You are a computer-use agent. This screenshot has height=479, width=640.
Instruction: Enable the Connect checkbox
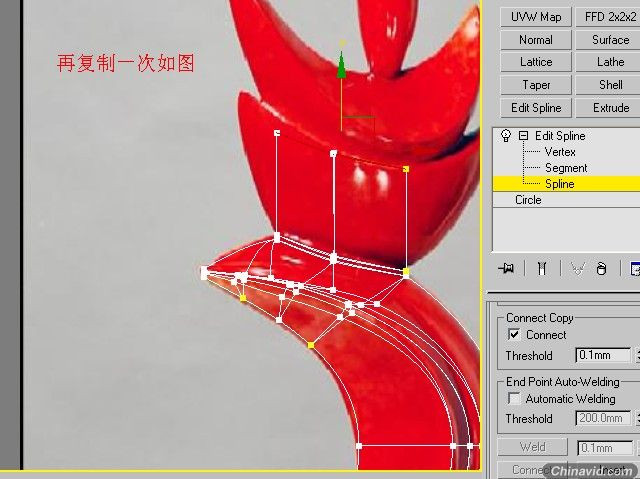(514, 335)
